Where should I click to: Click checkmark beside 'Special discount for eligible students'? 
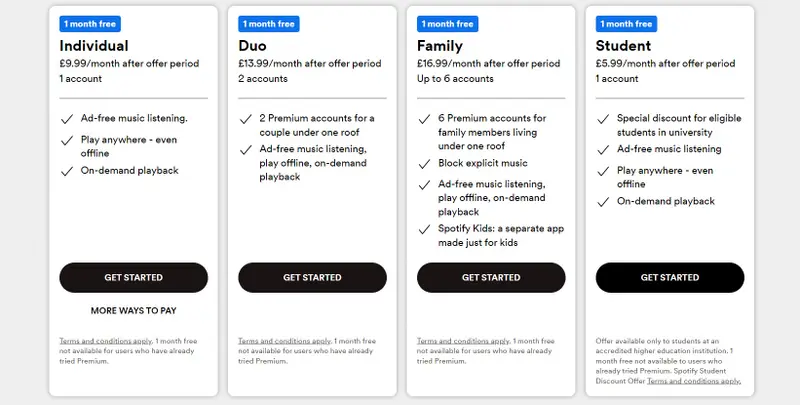coord(603,119)
